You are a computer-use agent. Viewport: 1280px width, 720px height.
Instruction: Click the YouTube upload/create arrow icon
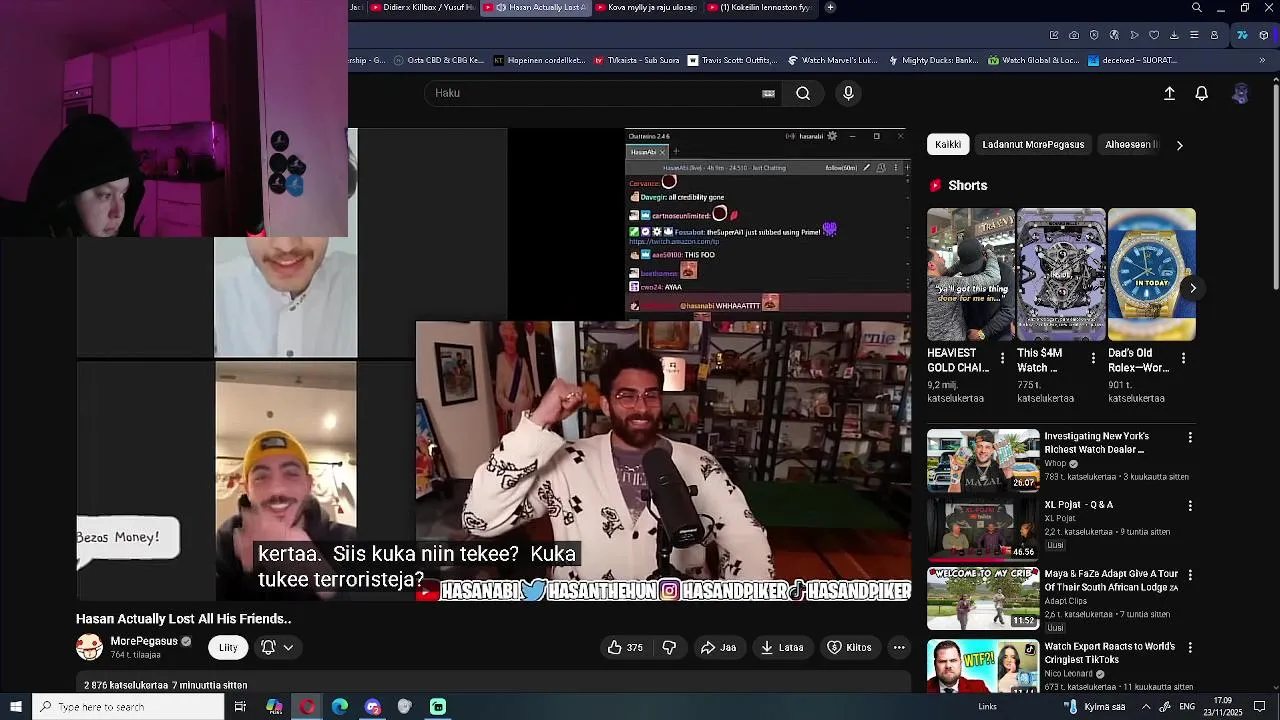1169,93
